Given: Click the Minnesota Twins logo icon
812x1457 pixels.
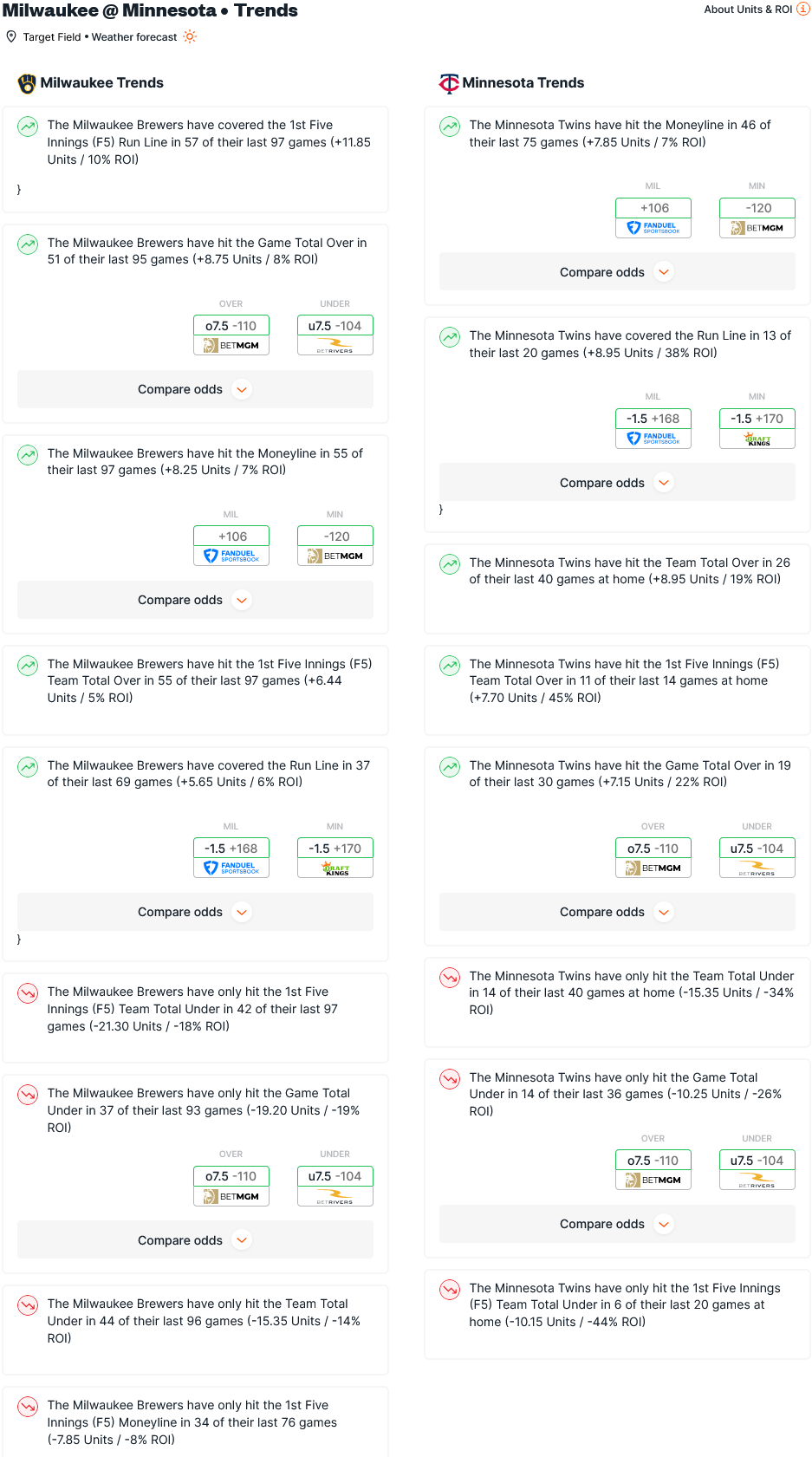Looking at the screenshot, I should click(449, 83).
